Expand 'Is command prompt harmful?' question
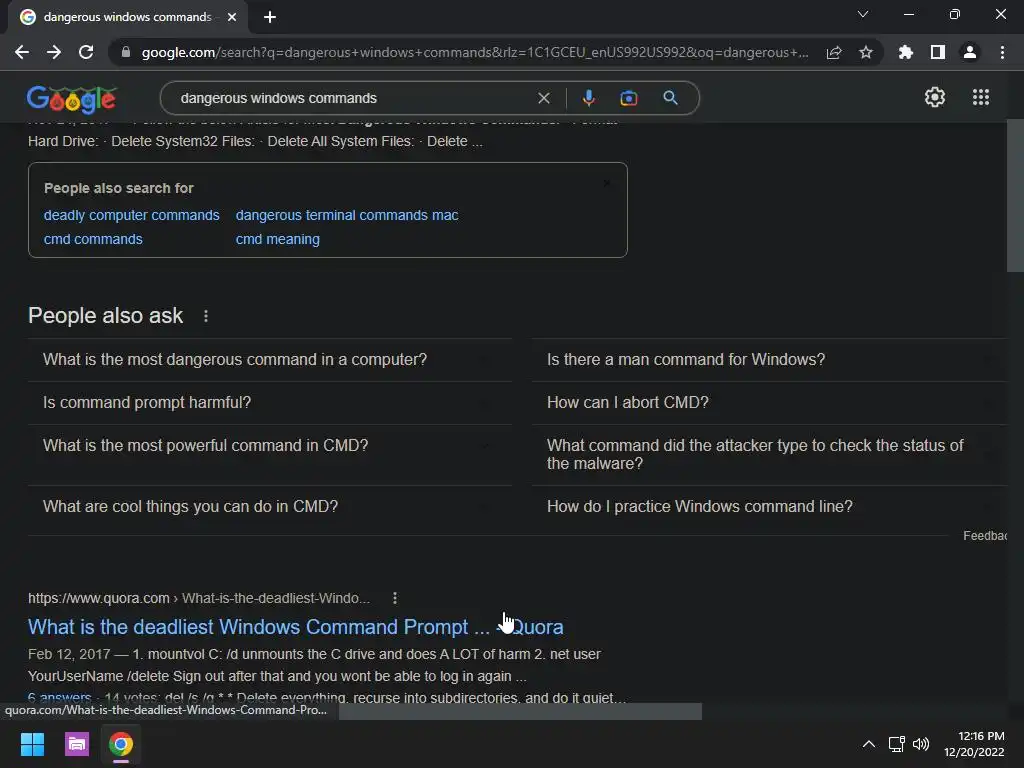1024x768 pixels. pos(270,403)
